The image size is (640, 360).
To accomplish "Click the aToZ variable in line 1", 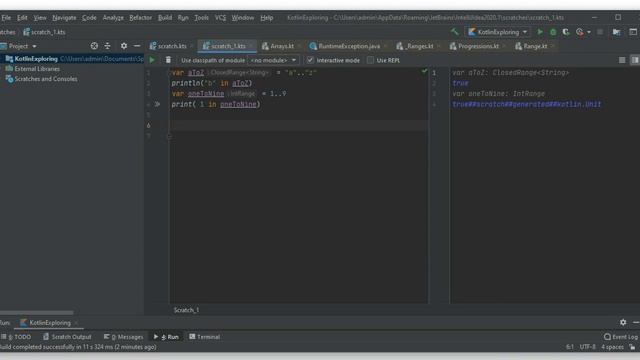I will 196,73.
